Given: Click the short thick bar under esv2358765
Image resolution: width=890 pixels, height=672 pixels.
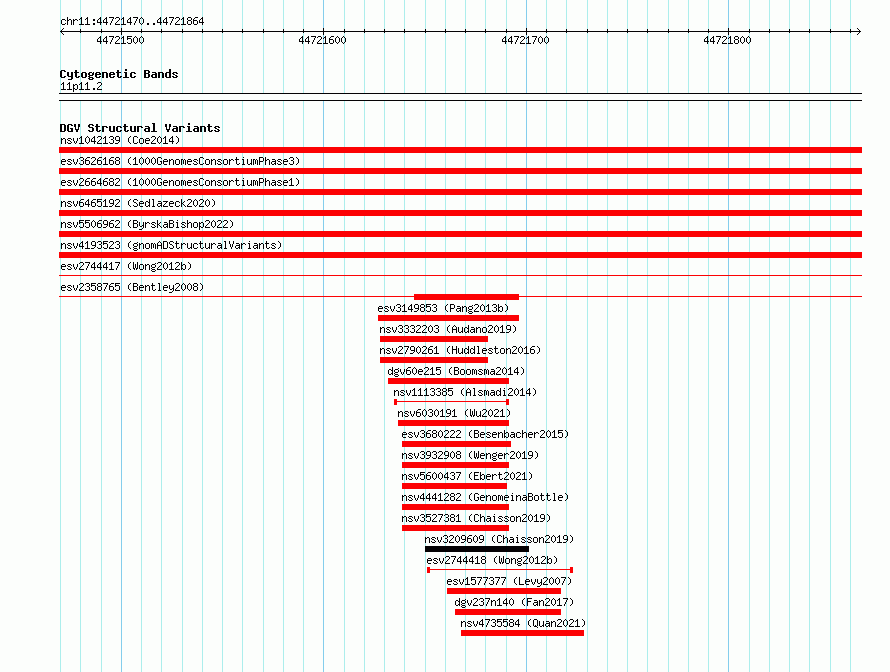Looking at the screenshot, I should (467, 297).
